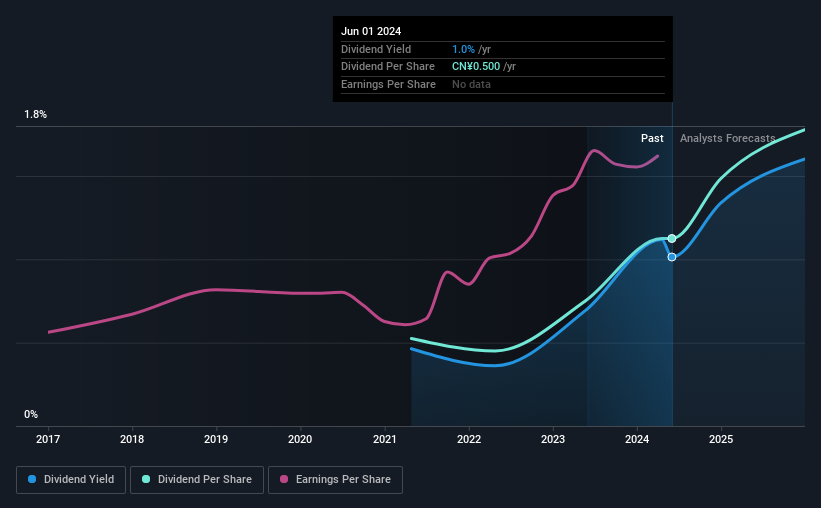Click the Jun 01 2024 tooltip date header

(x=371, y=31)
